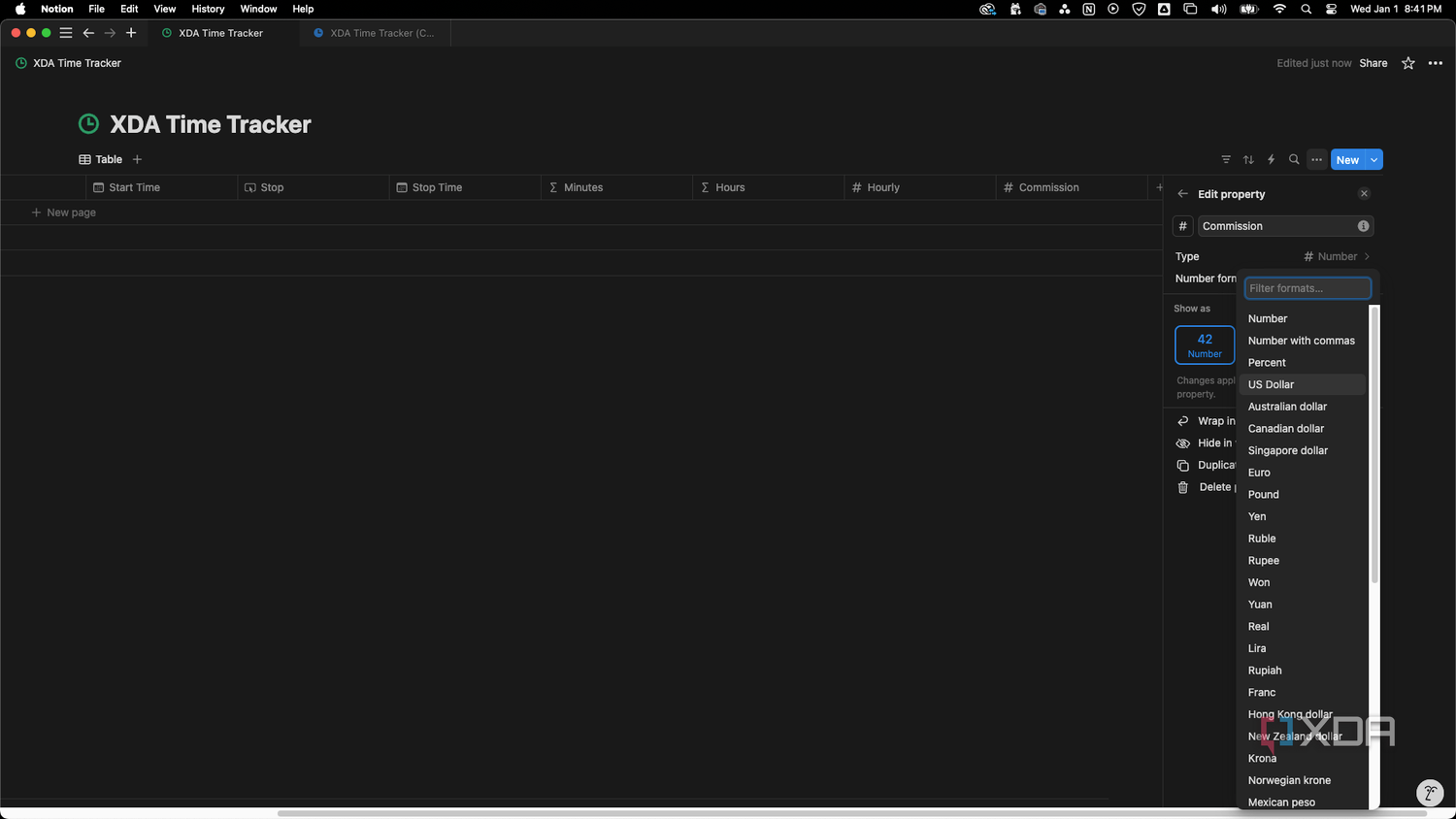Click the Duplicate property option
The height and width of the screenshot is (819, 1456).
[1205, 465]
